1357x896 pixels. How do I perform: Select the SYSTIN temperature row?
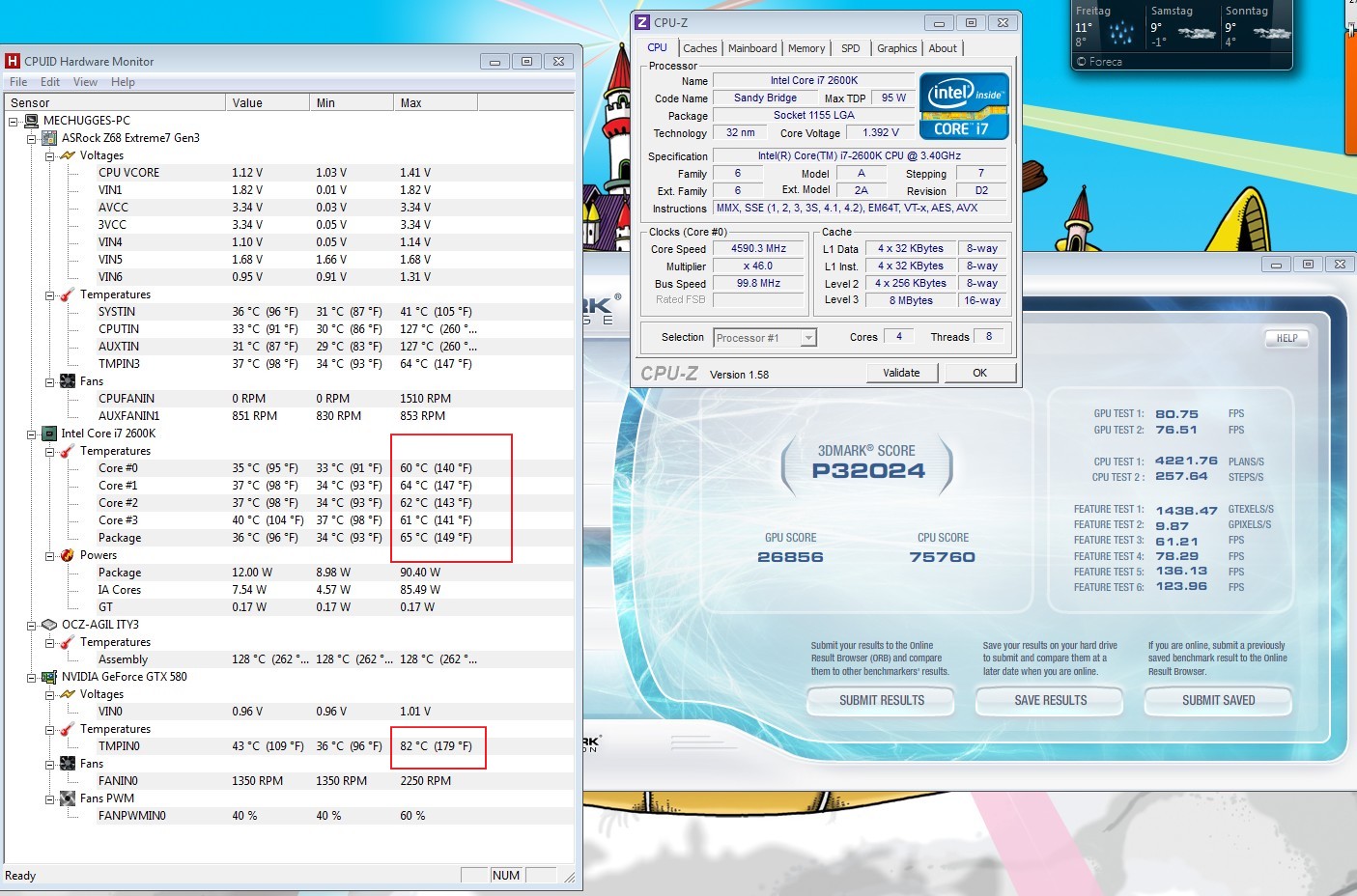[x=290, y=312]
